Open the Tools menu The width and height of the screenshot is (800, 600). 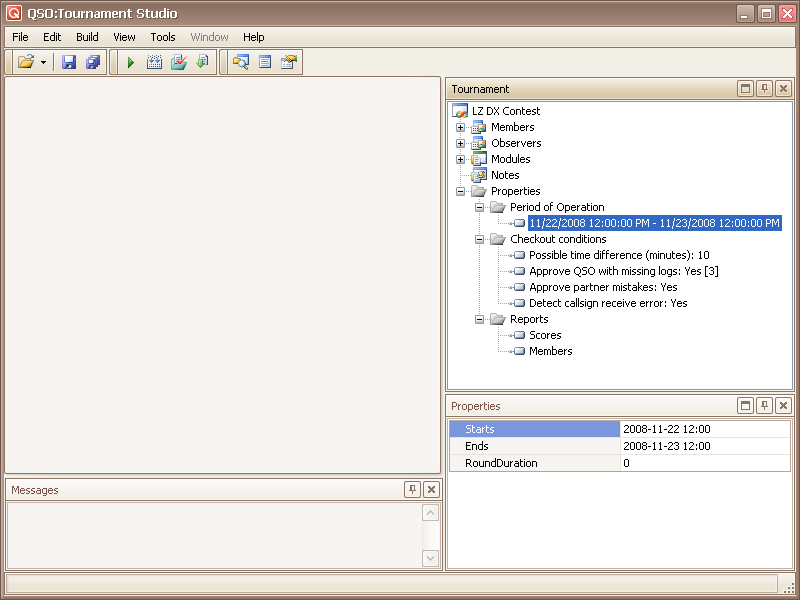(x=163, y=37)
